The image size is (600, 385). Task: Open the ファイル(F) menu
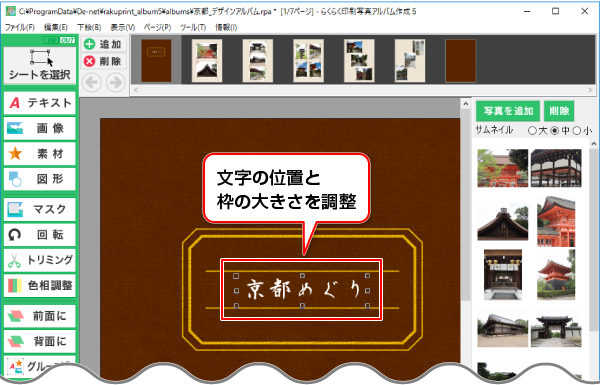click(20, 27)
